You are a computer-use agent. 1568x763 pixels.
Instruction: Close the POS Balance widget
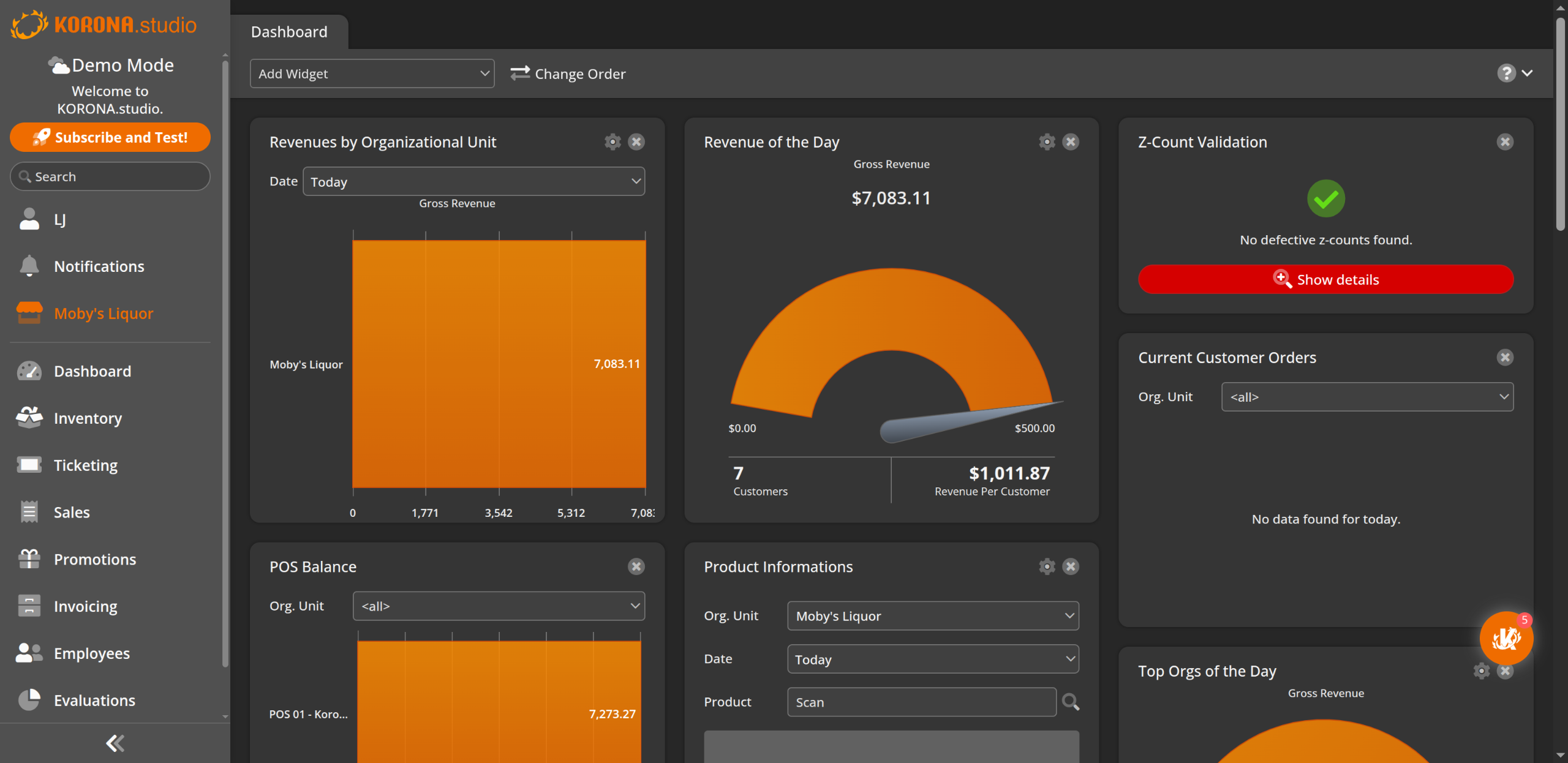pyautogui.click(x=636, y=566)
